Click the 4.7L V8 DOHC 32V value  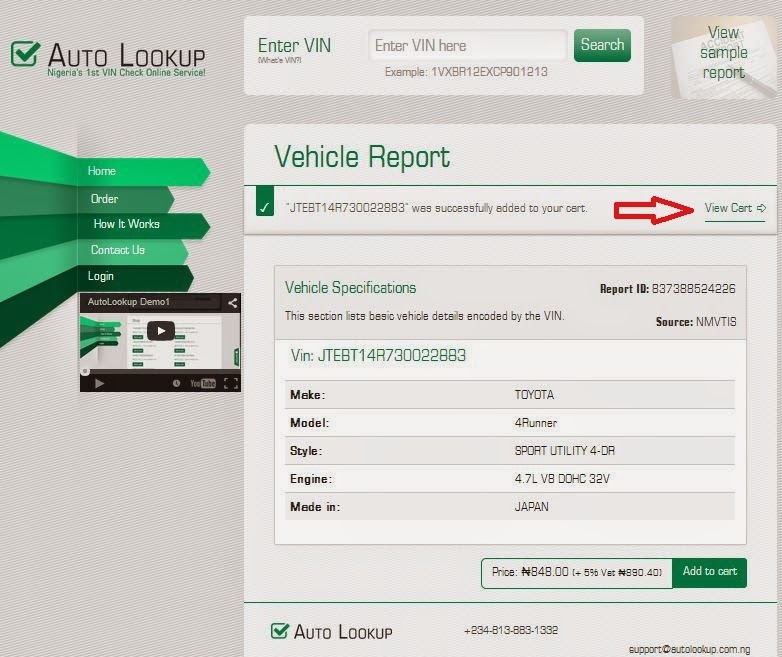[562, 479]
